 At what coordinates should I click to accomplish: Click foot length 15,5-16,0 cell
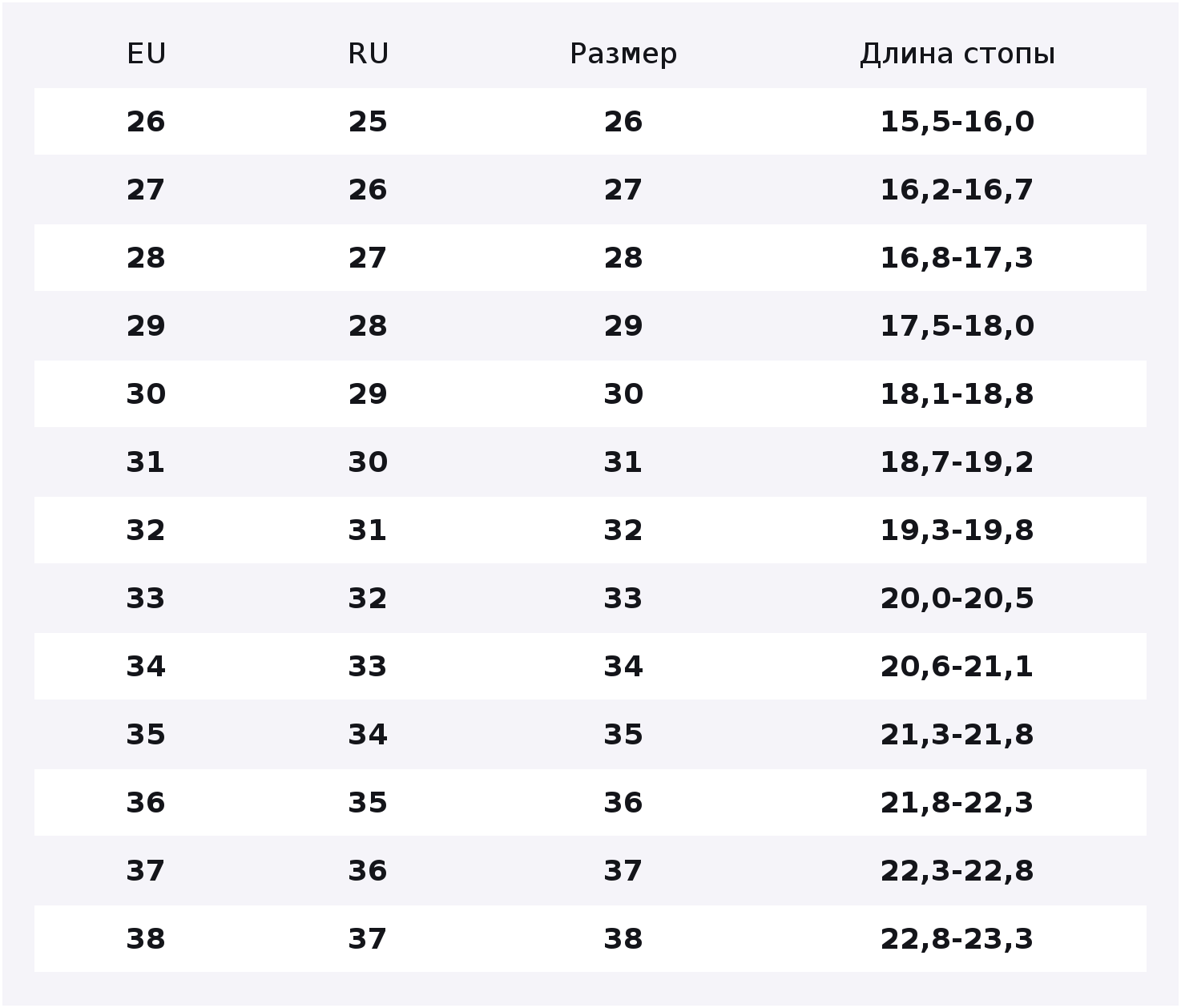[x=957, y=123]
